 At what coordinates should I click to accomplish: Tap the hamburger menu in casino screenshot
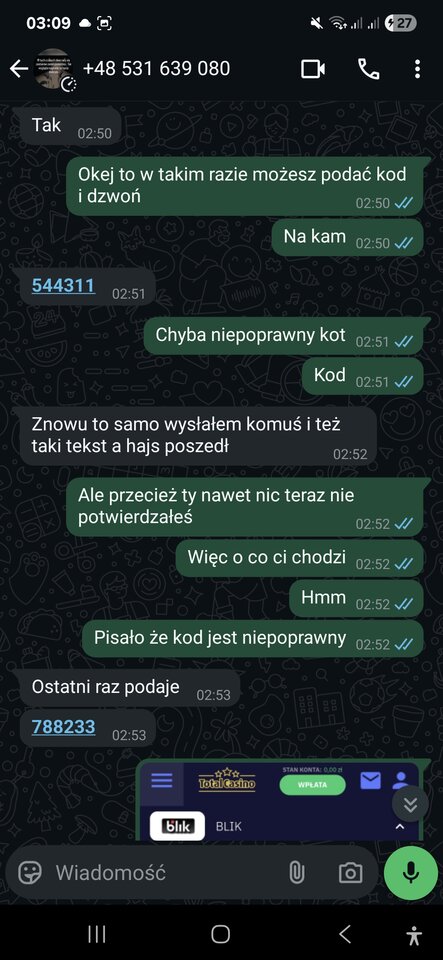click(162, 780)
